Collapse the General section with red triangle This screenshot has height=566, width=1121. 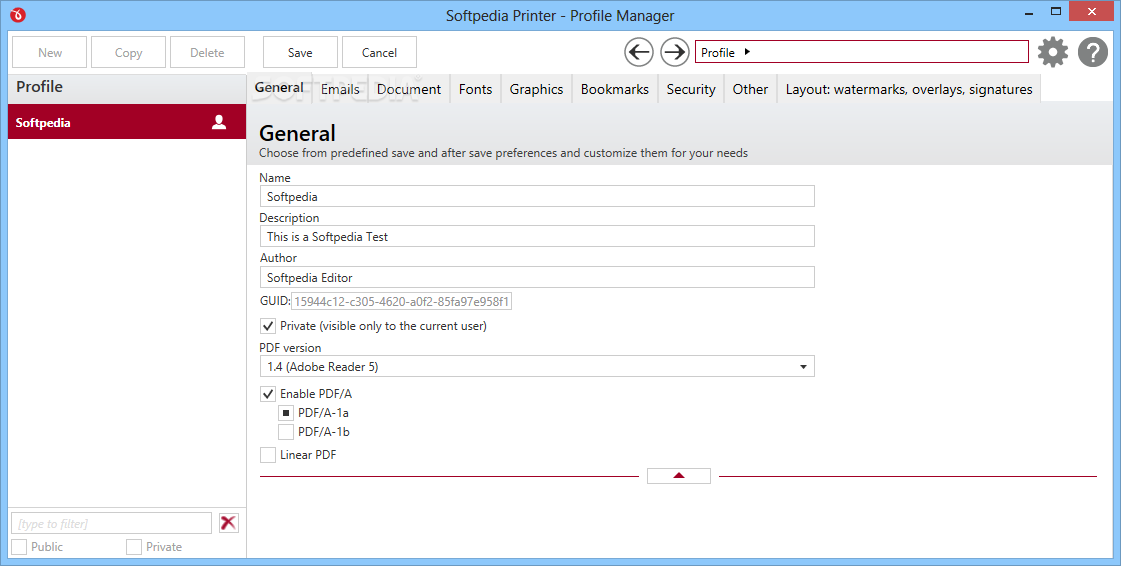click(679, 476)
